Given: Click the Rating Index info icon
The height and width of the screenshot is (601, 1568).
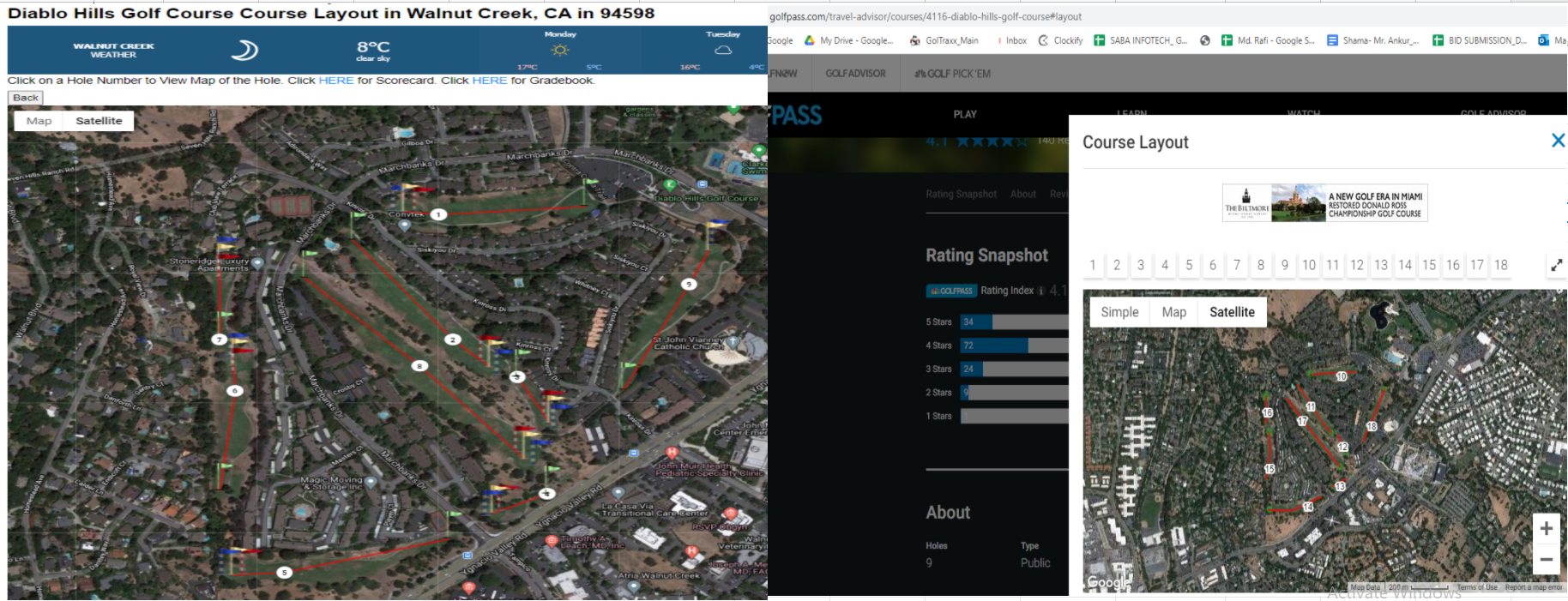Looking at the screenshot, I should [x=1041, y=291].
